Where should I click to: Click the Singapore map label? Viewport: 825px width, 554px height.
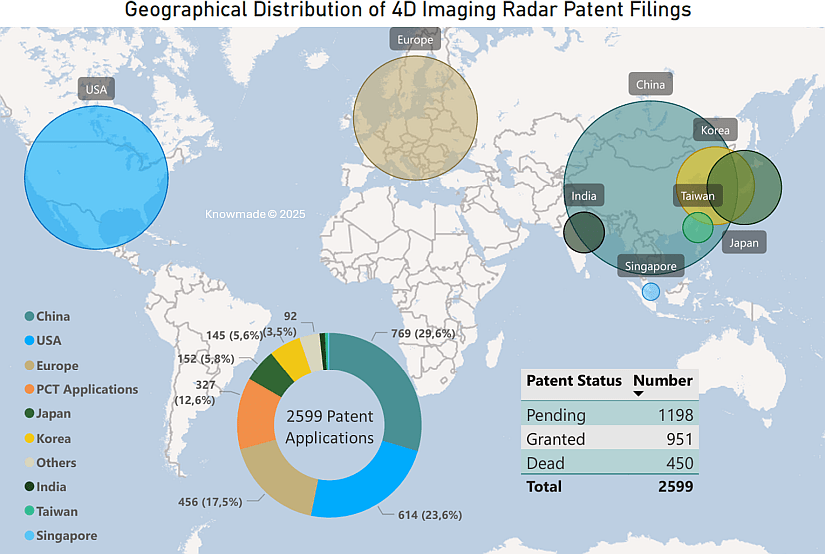651,266
